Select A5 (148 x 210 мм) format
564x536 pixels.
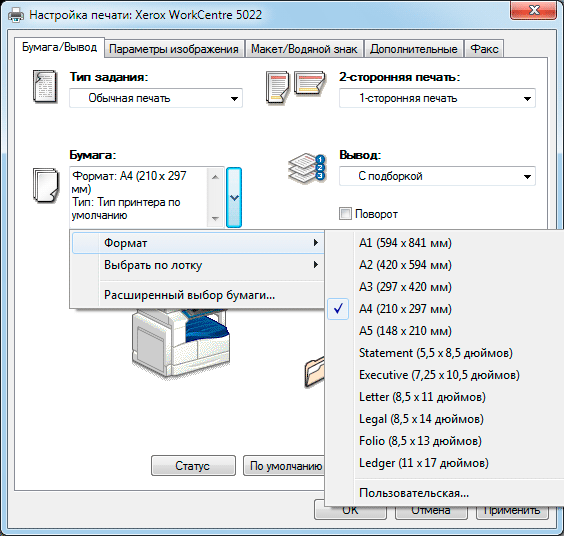445,331
